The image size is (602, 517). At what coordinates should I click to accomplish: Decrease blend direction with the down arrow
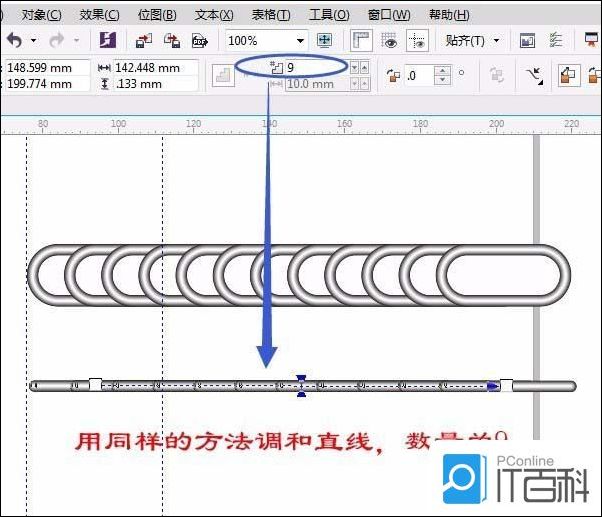point(443,80)
